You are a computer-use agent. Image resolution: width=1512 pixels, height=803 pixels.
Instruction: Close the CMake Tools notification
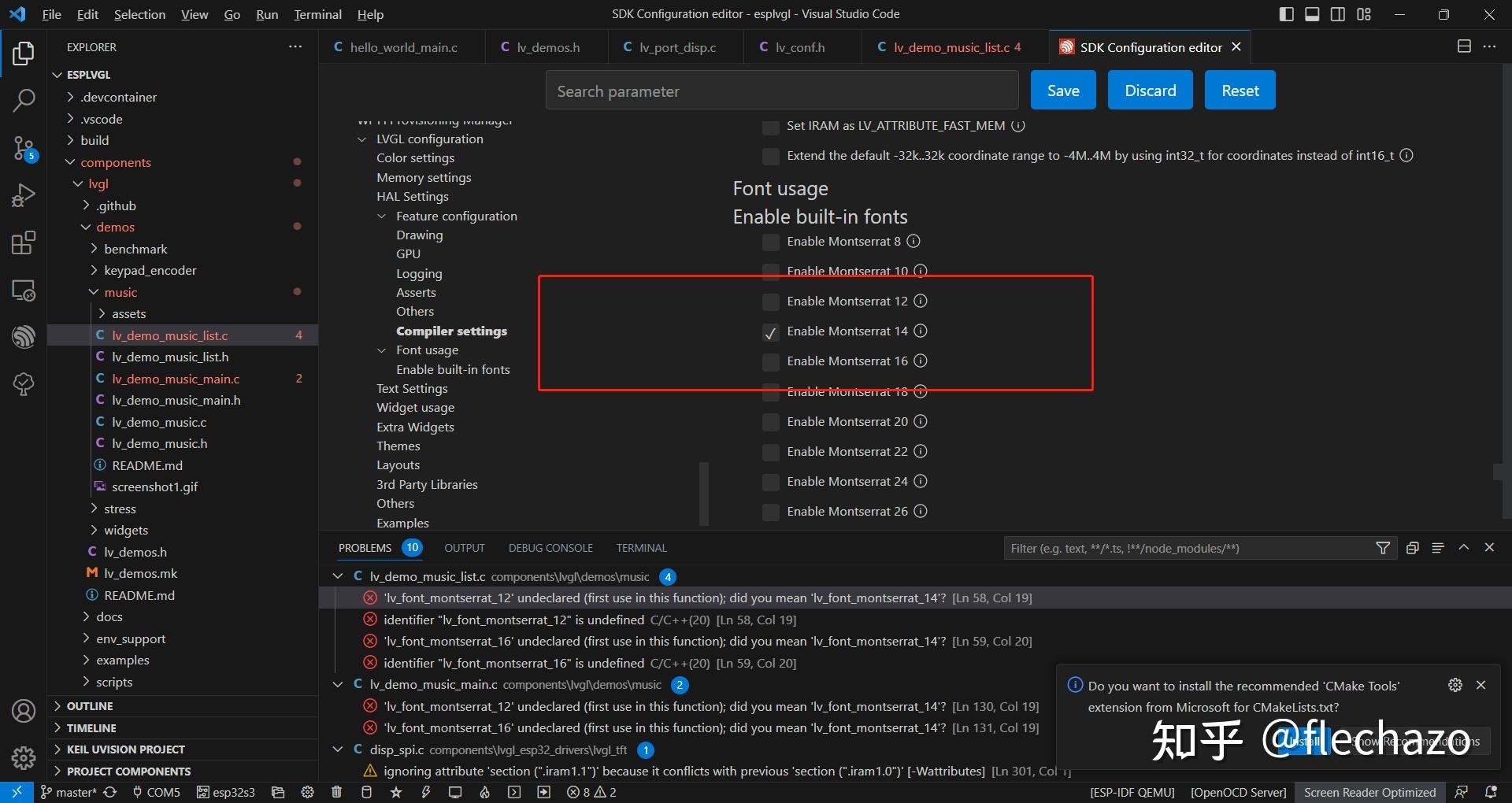click(x=1480, y=685)
